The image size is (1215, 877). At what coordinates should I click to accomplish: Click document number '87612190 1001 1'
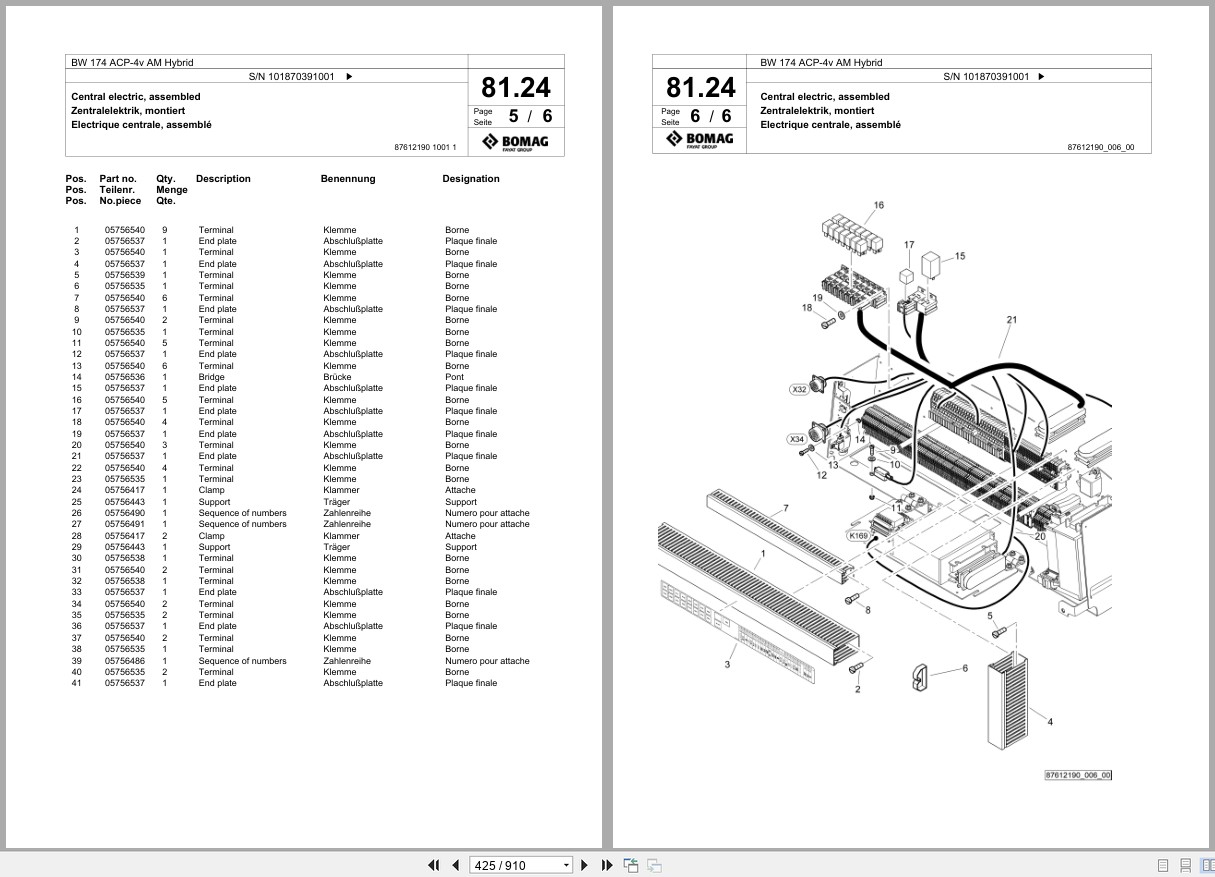click(x=426, y=148)
